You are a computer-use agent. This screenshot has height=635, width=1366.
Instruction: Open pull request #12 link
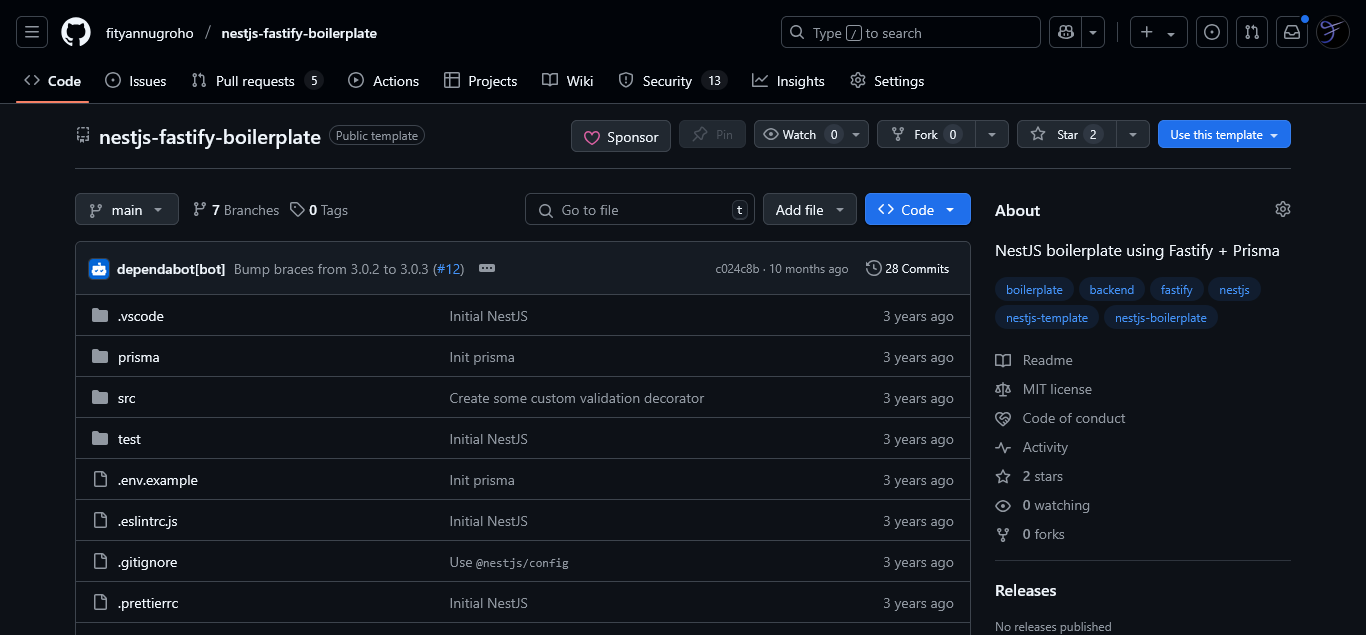(x=449, y=269)
